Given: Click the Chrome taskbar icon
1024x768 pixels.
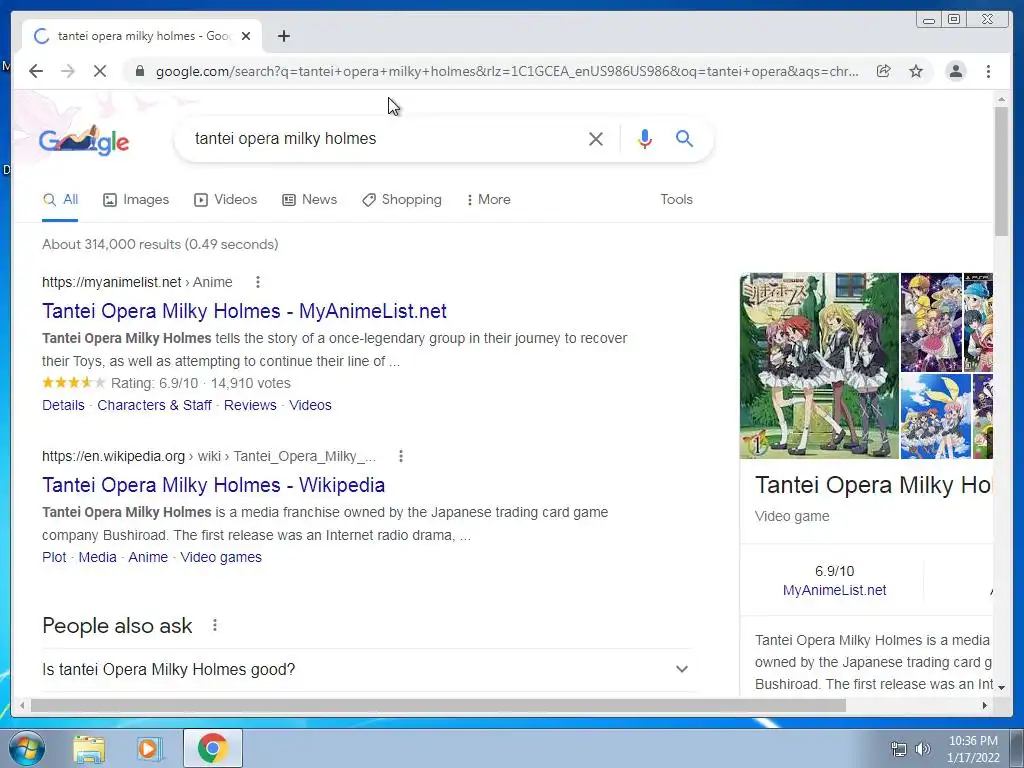Looking at the screenshot, I should (213, 748).
